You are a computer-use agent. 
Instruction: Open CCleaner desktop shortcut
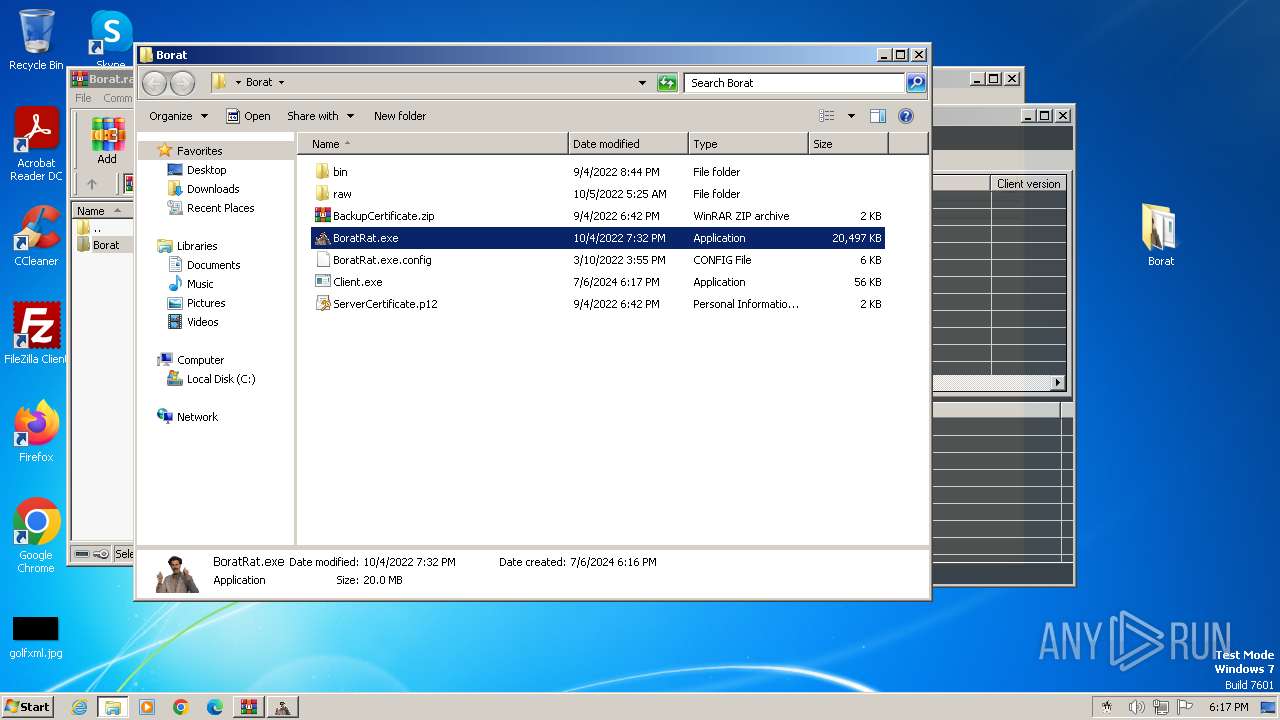pyautogui.click(x=36, y=236)
